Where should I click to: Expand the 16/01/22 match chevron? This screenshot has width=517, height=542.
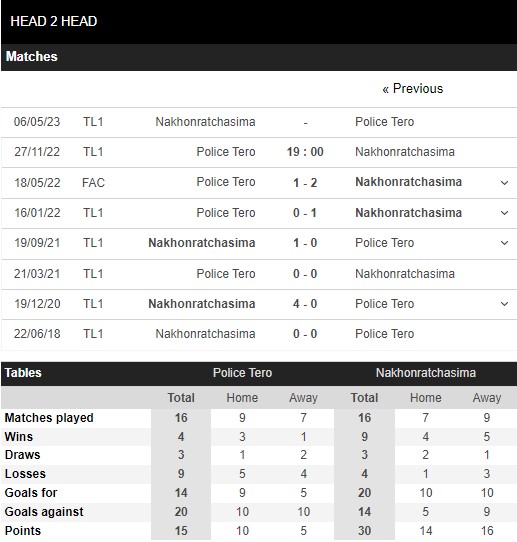504,213
